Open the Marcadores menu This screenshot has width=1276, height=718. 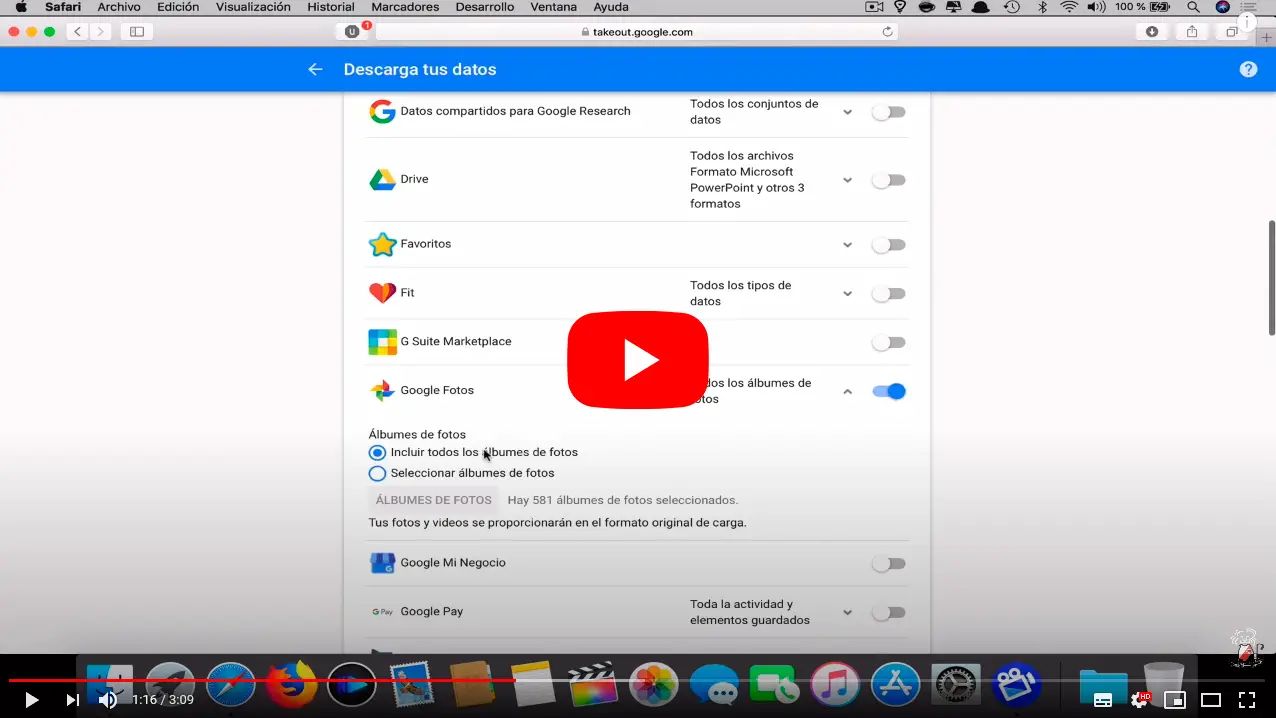click(x=405, y=7)
